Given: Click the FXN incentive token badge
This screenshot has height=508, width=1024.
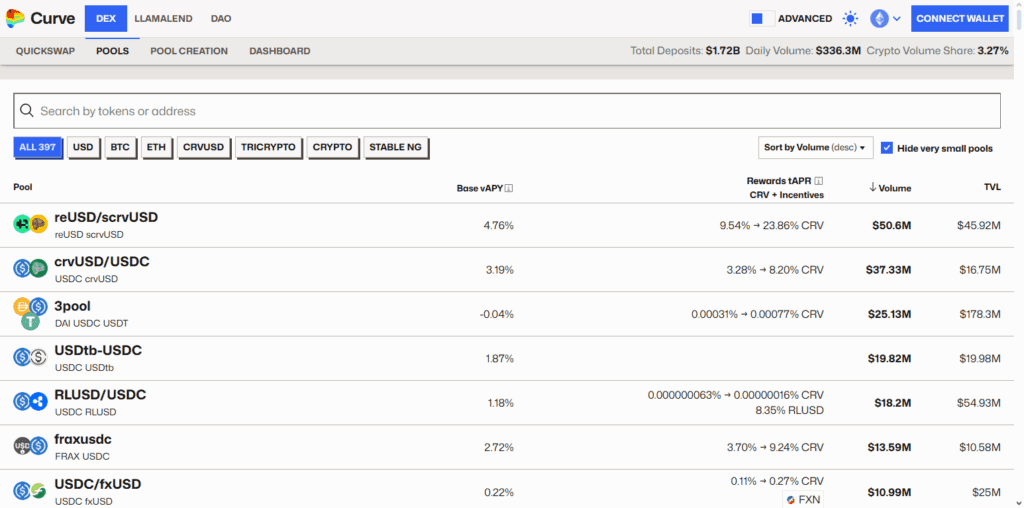Looking at the screenshot, I should pos(803,500).
